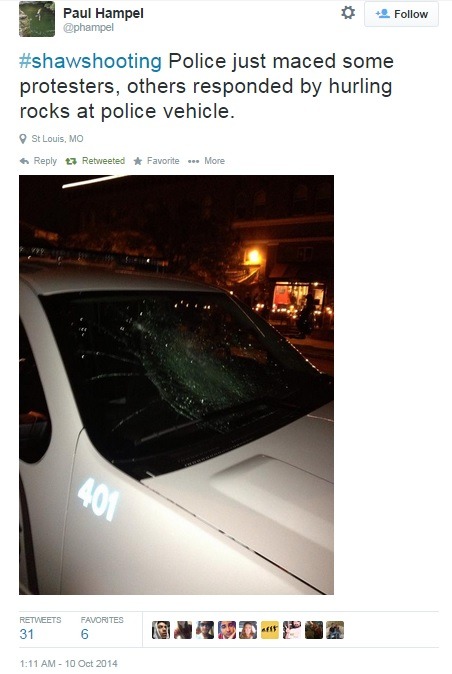Mark tweet with the Favorite star

click(156, 161)
